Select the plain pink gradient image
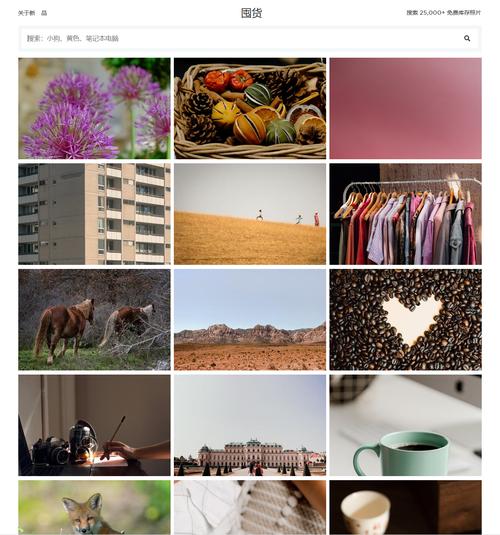Screen dimensions: 500x535 (405, 108)
